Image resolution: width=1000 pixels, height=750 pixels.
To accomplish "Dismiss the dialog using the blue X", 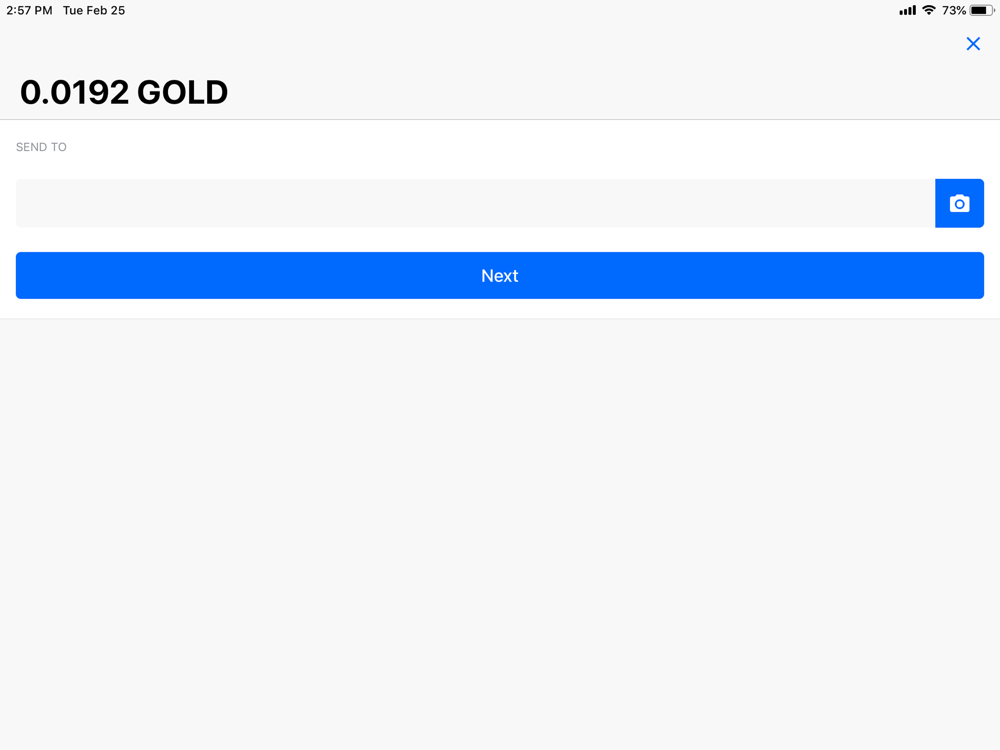I will point(973,44).
